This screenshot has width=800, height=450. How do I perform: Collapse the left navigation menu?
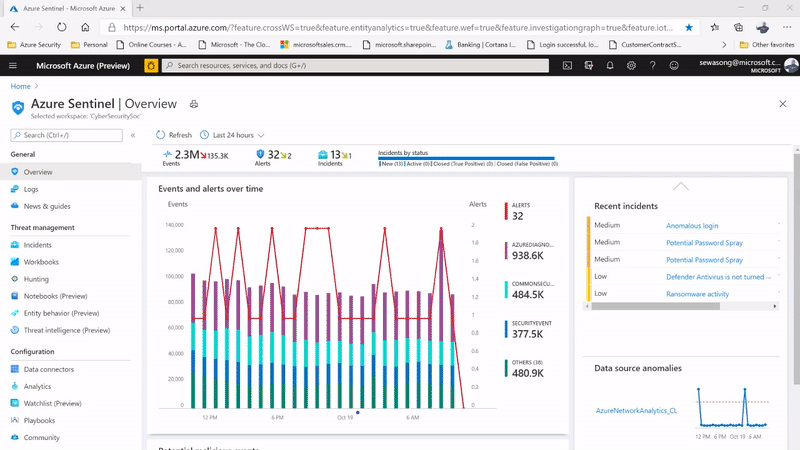tap(133, 135)
